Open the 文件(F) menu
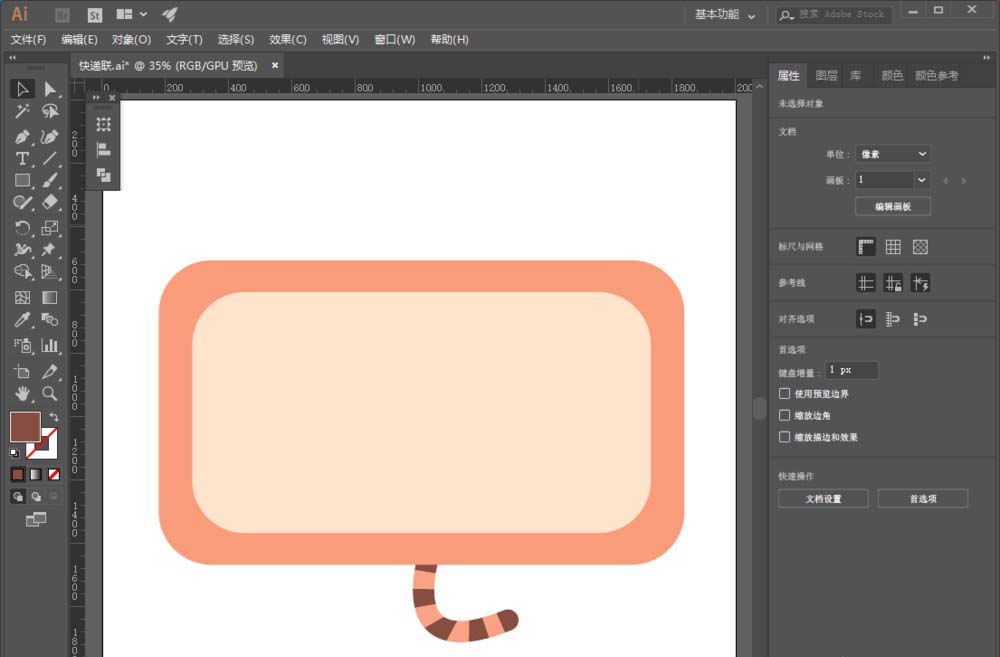This screenshot has height=657, width=1000. (x=28, y=40)
